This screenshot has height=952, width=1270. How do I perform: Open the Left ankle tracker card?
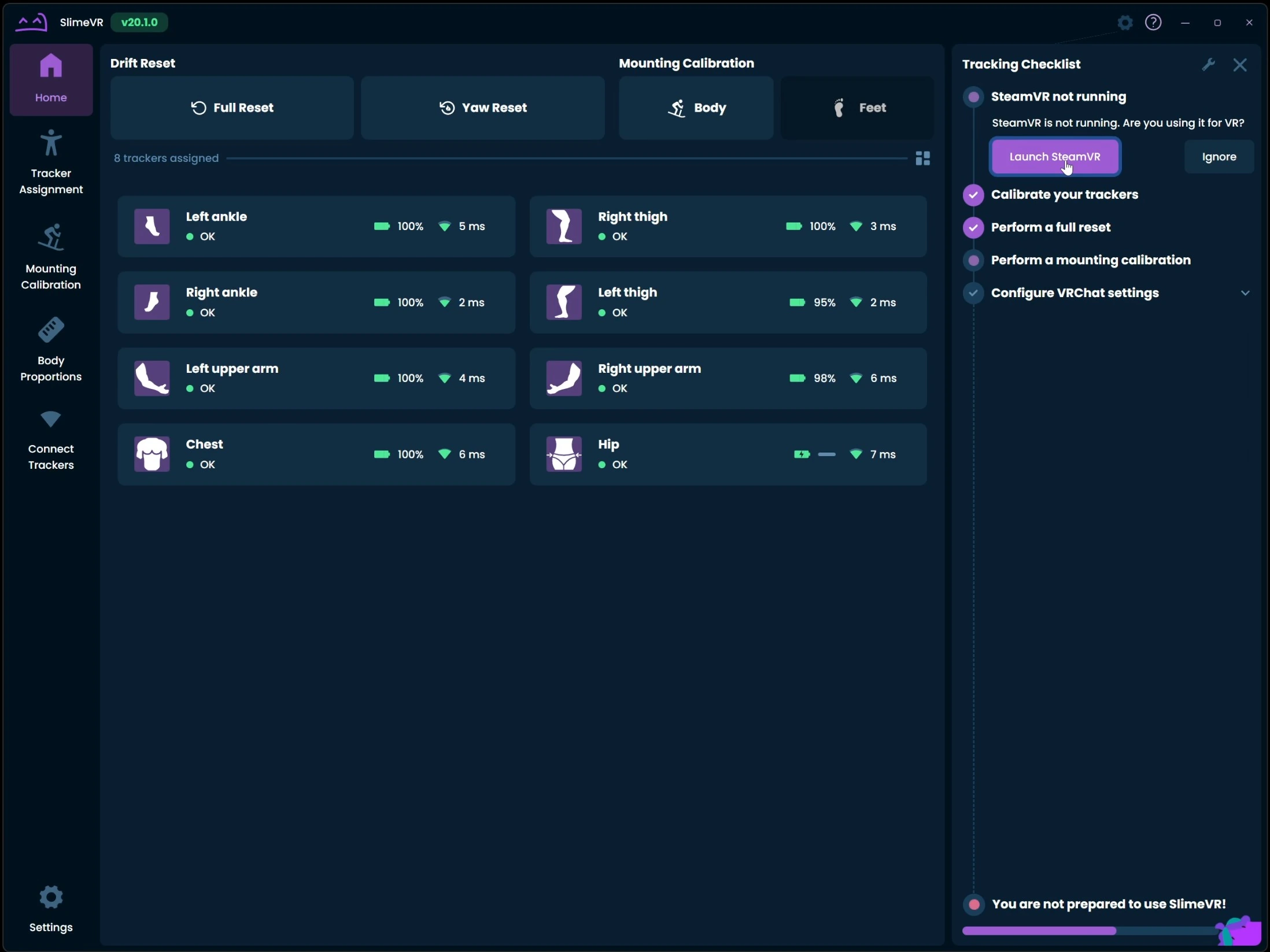316,227
